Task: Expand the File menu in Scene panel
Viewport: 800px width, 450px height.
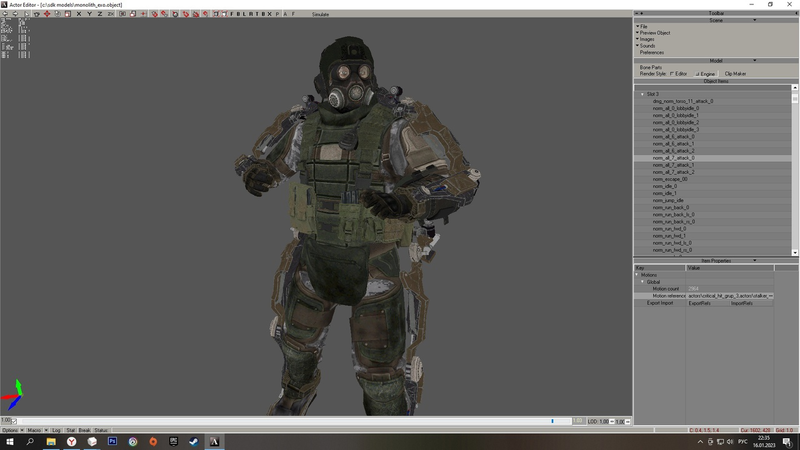Action: click(x=643, y=27)
